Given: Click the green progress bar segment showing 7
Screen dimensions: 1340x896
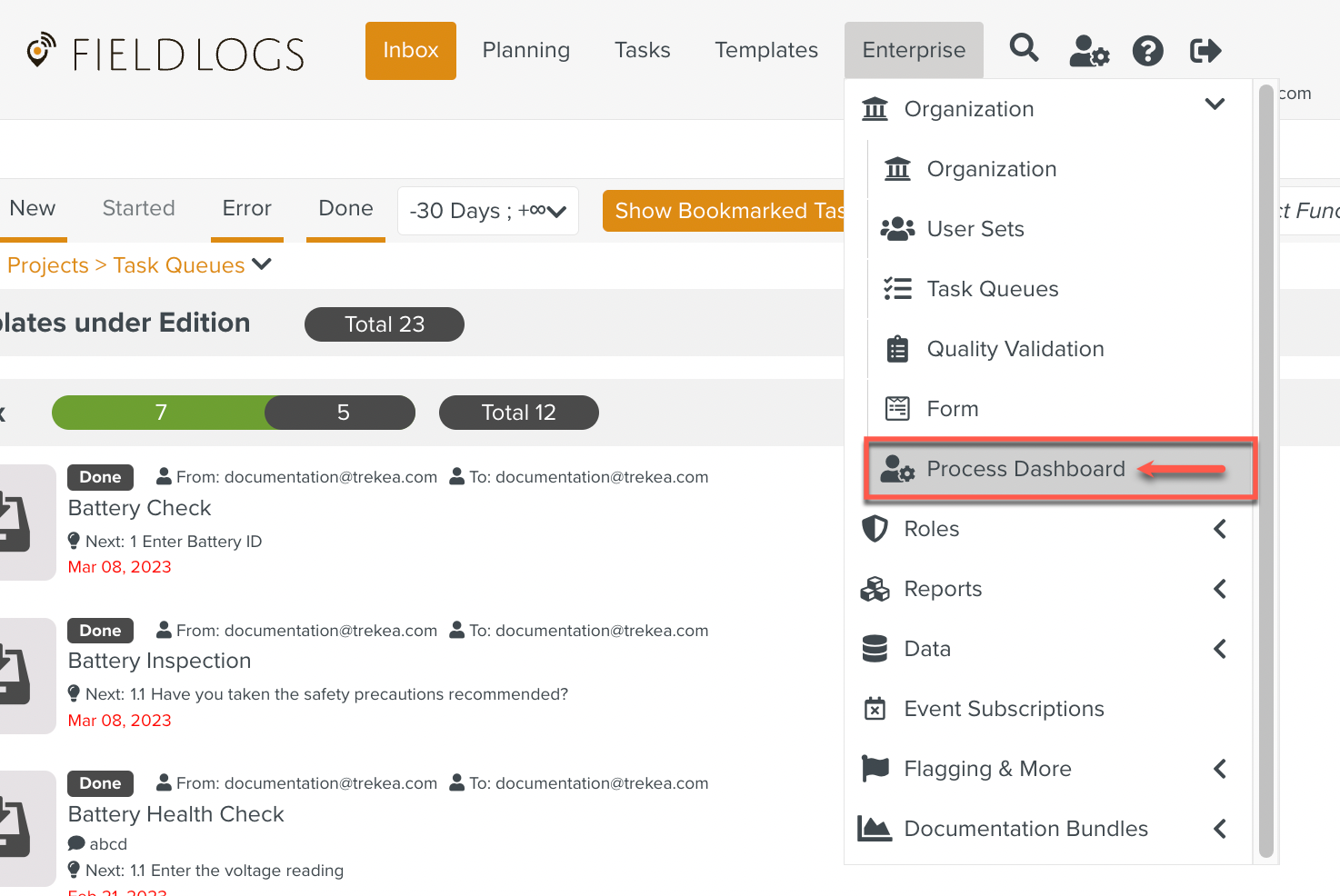Looking at the screenshot, I should click(x=160, y=413).
